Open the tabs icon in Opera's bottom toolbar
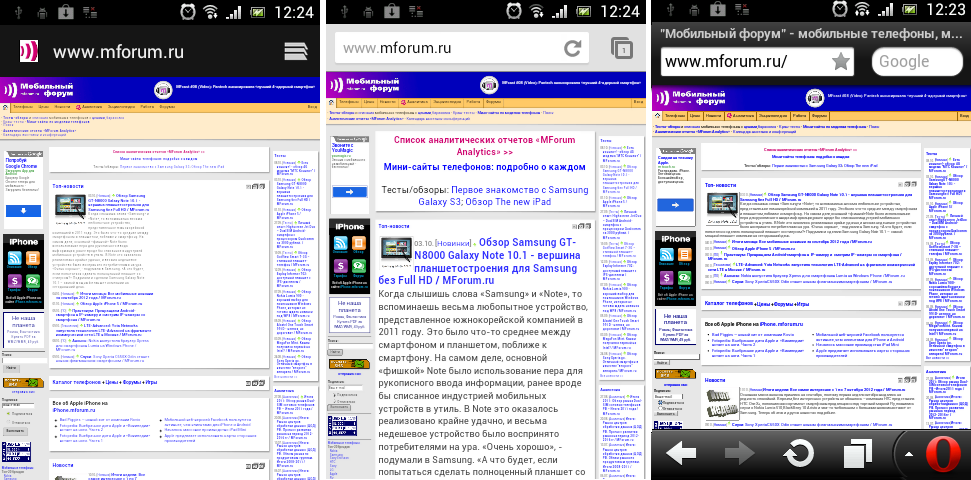 pyautogui.click(x=857, y=454)
